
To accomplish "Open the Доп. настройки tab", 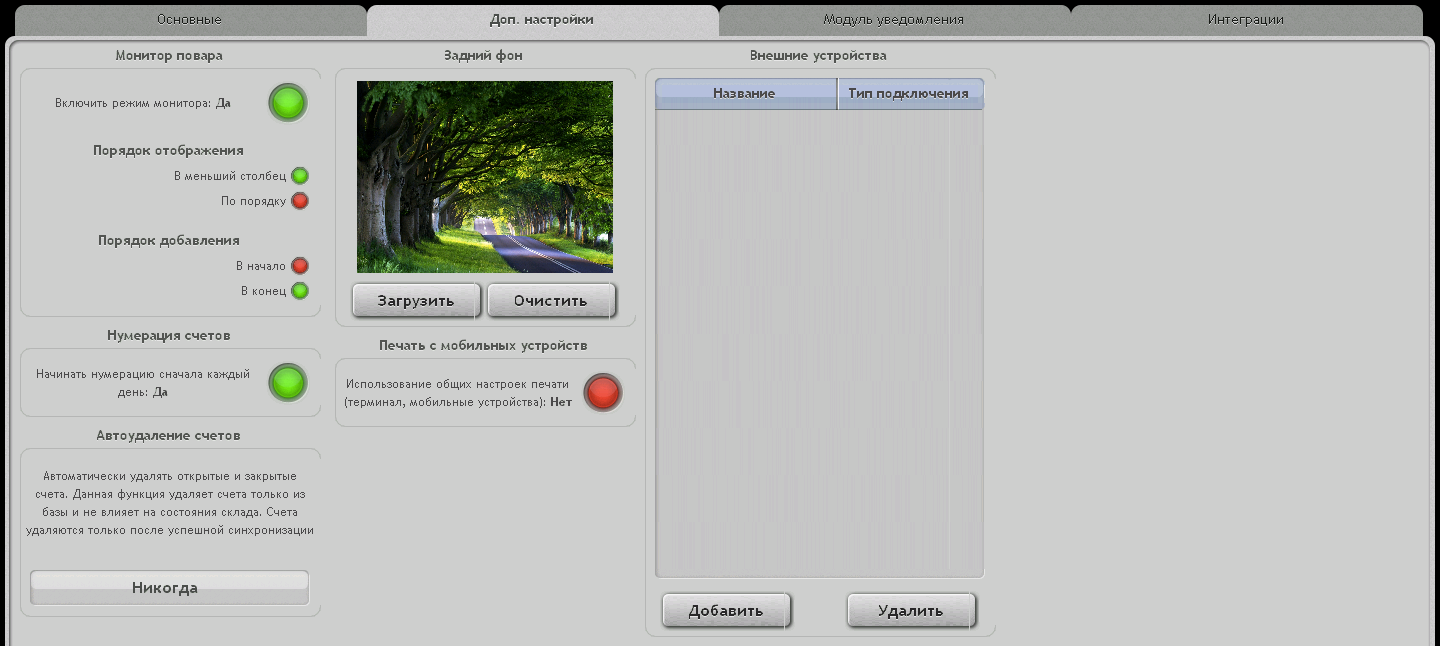I will point(542,19).
